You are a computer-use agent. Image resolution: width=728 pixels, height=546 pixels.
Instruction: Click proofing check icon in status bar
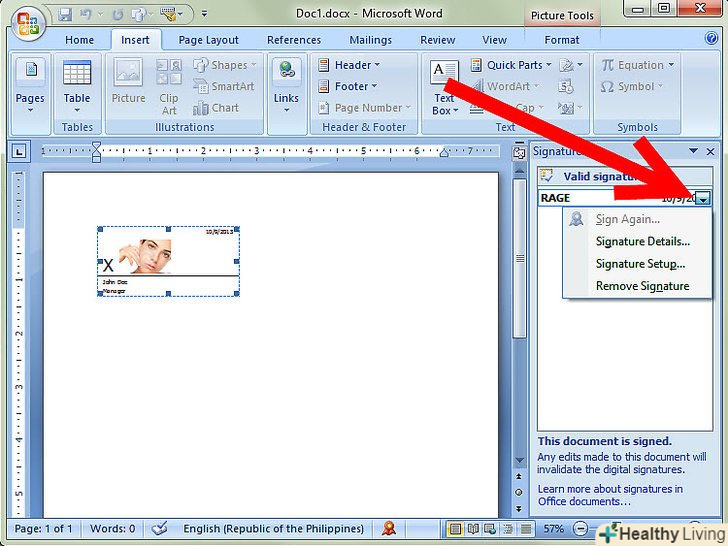(160, 528)
